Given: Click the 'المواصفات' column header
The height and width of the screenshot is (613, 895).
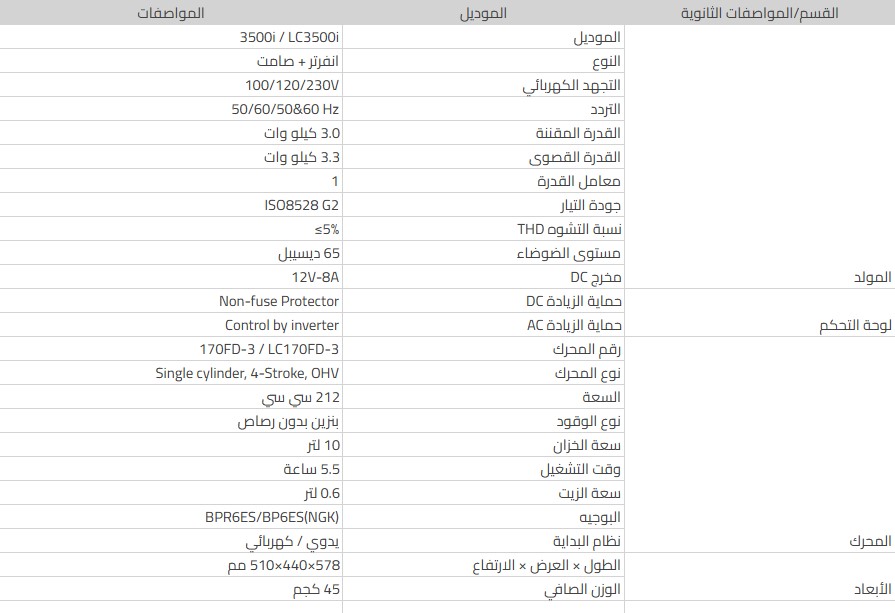Looking at the screenshot, I should click(174, 13).
